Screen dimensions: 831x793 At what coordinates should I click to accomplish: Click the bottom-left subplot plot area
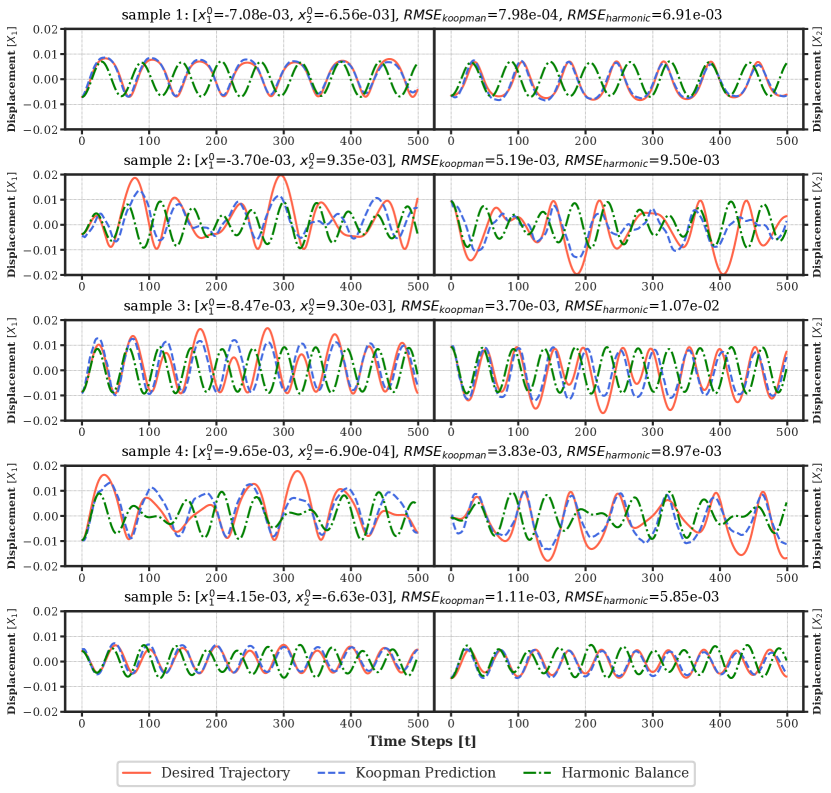(249, 661)
